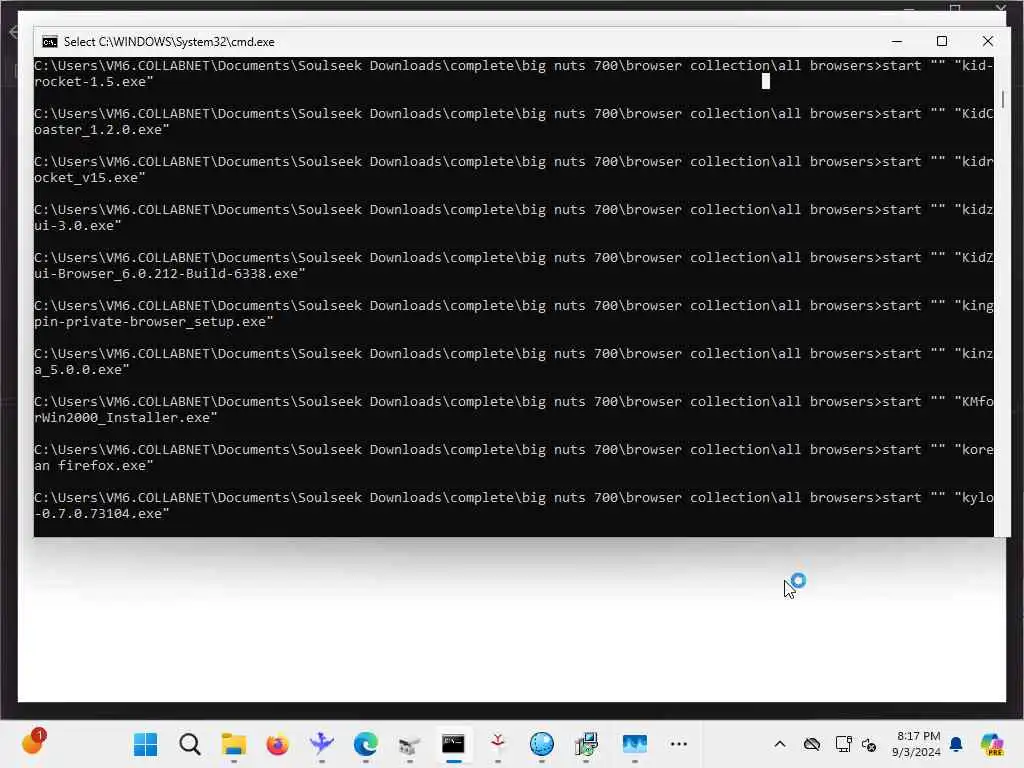Expand hidden system tray icons chevron
Image resolution: width=1024 pixels, height=768 pixels.
point(780,744)
